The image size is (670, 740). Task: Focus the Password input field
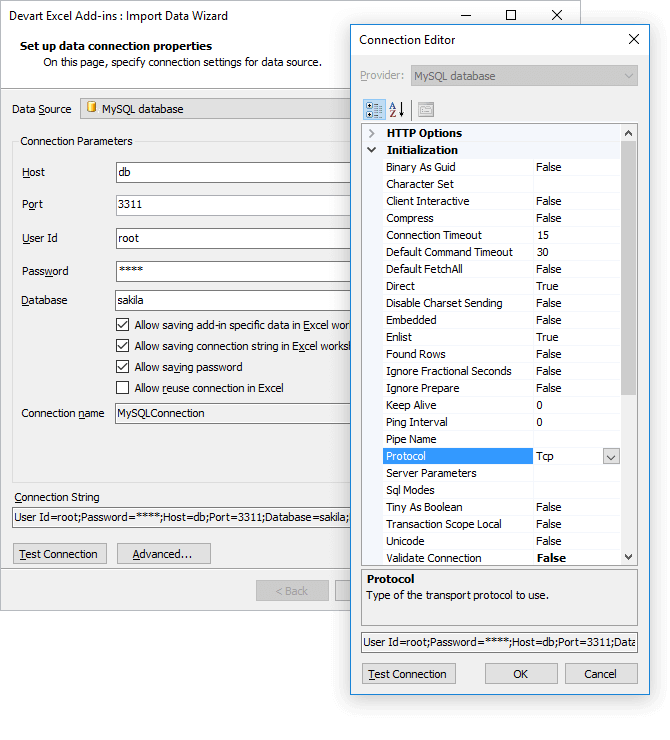[x=233, y=271]
